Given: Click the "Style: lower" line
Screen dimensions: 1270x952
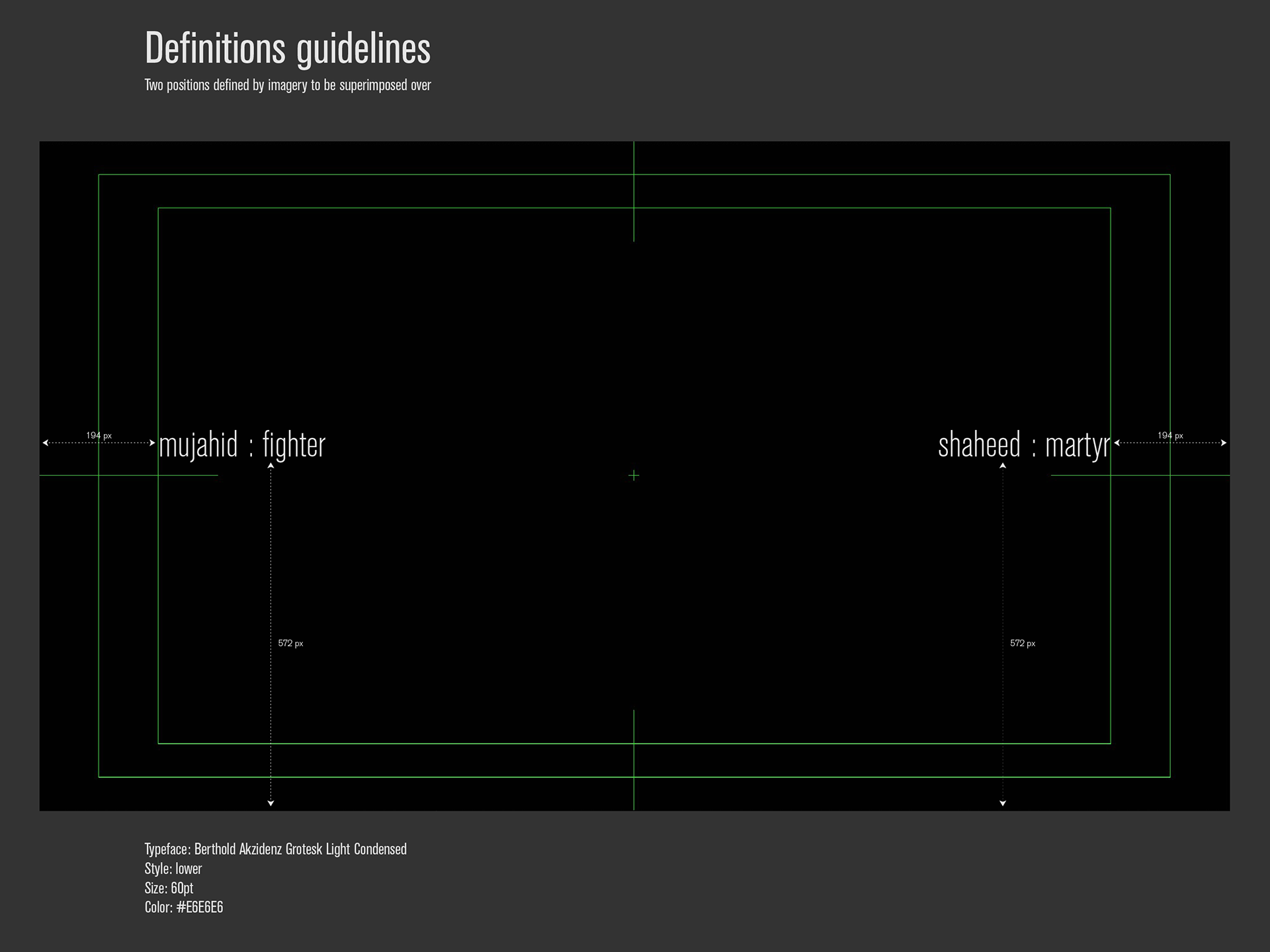Looking at the screenshot, I should click(173, 869).
